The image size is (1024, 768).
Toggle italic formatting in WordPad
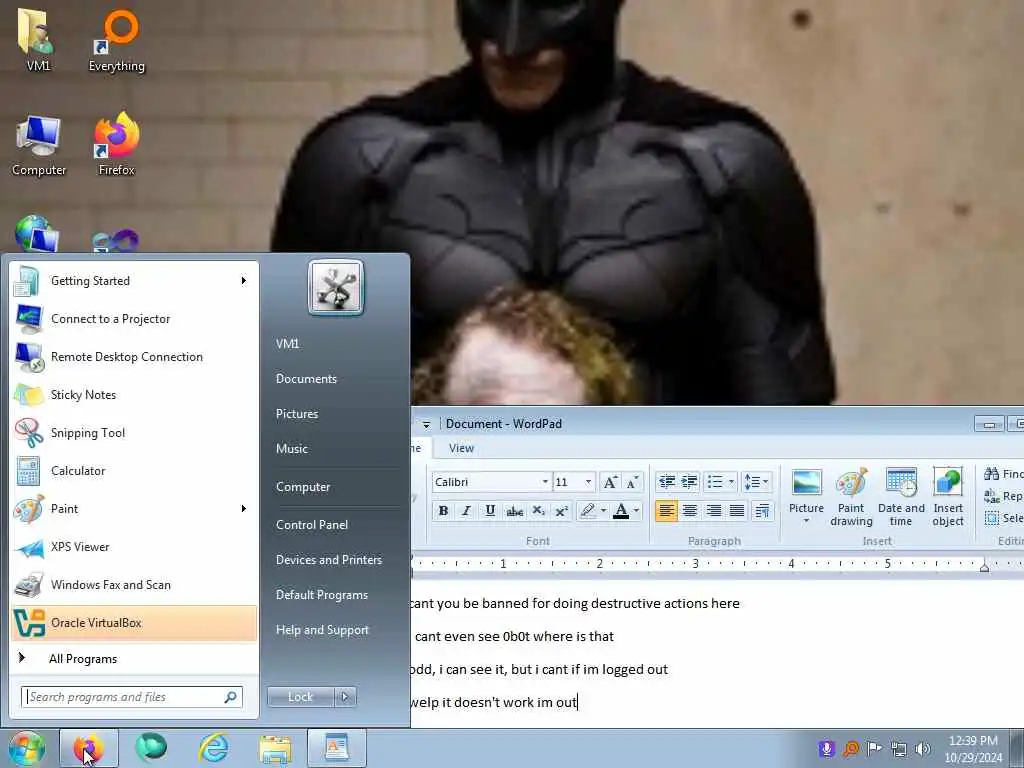pos(466,511)
